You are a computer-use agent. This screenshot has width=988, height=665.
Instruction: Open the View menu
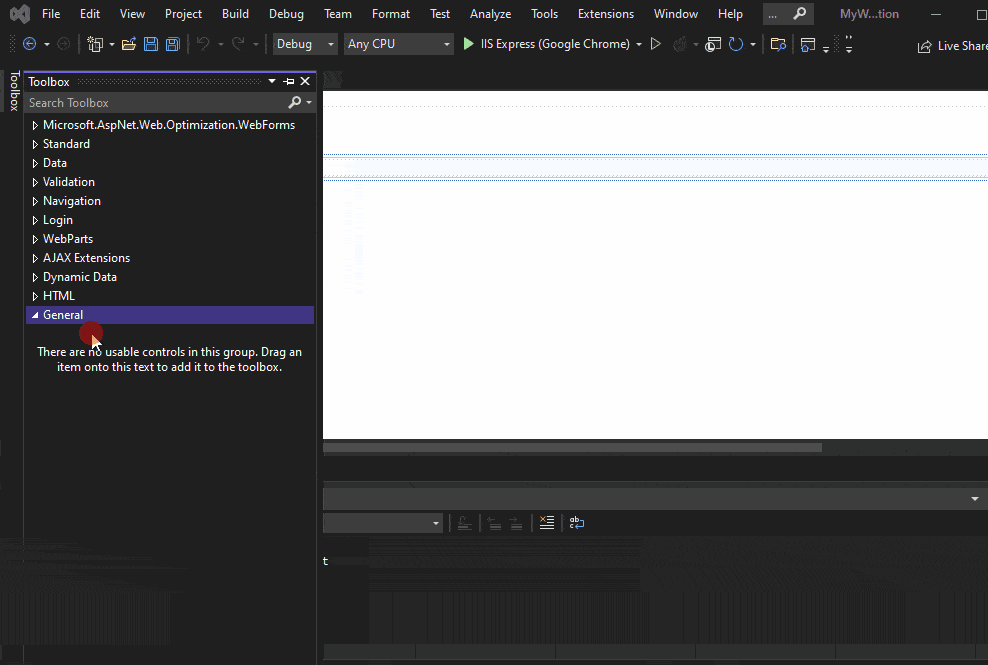point(132,13)
